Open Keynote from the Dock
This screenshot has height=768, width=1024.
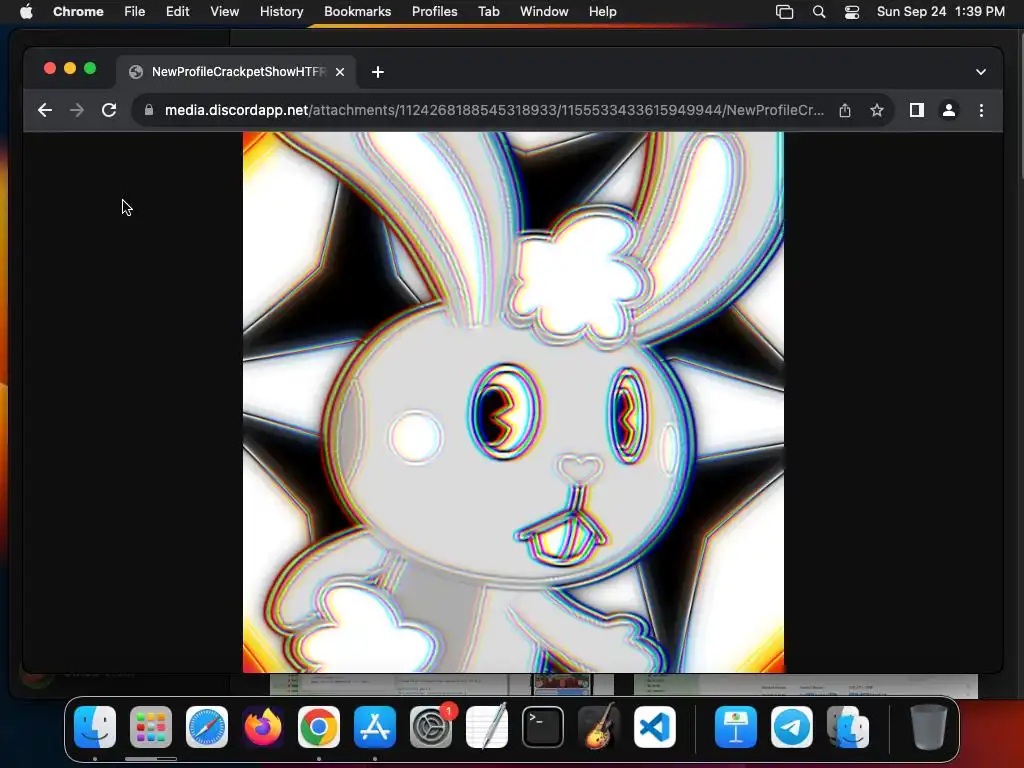click(x=736, y=727)
